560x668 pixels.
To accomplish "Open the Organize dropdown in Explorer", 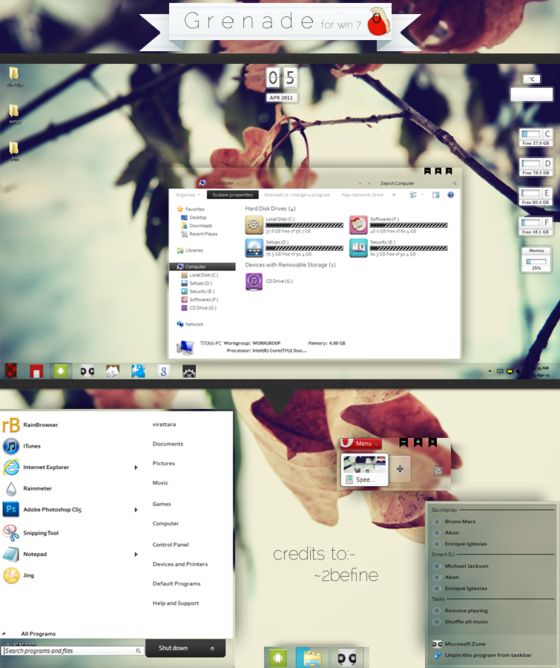I will pyautogui.click(x=187, y=195).
